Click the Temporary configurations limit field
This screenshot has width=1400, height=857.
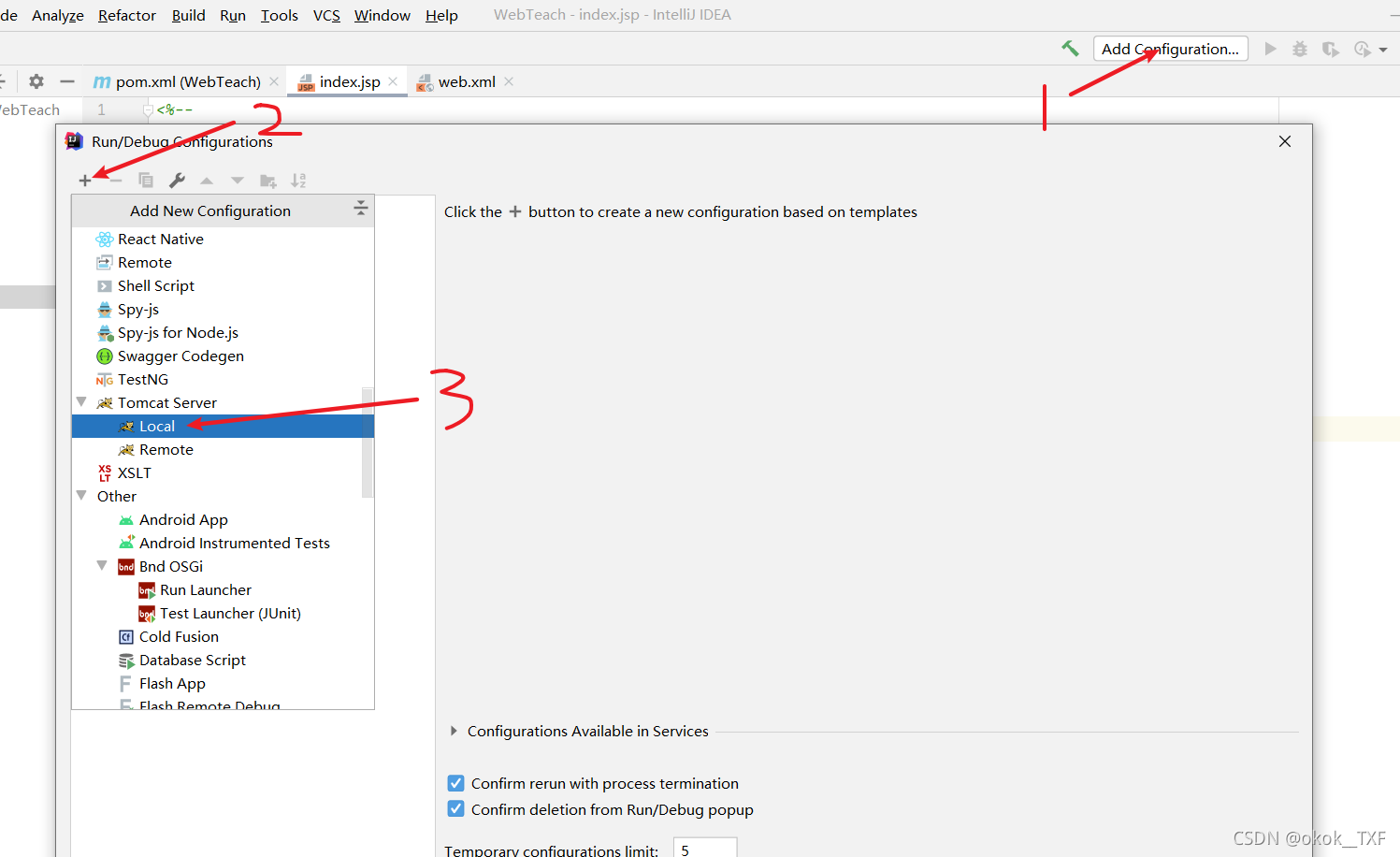(x=705, y=848)
